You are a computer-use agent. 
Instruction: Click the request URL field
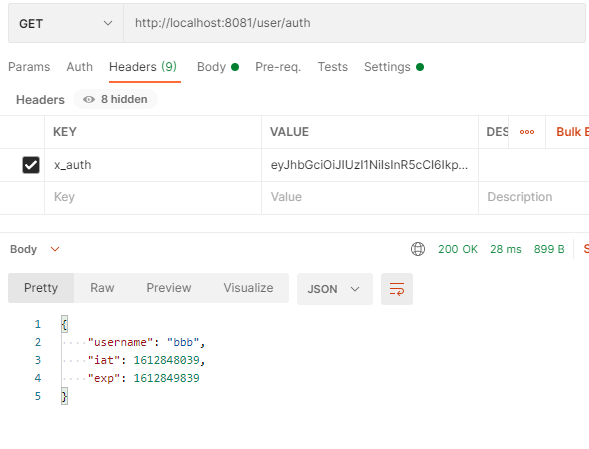click(354, 23)
